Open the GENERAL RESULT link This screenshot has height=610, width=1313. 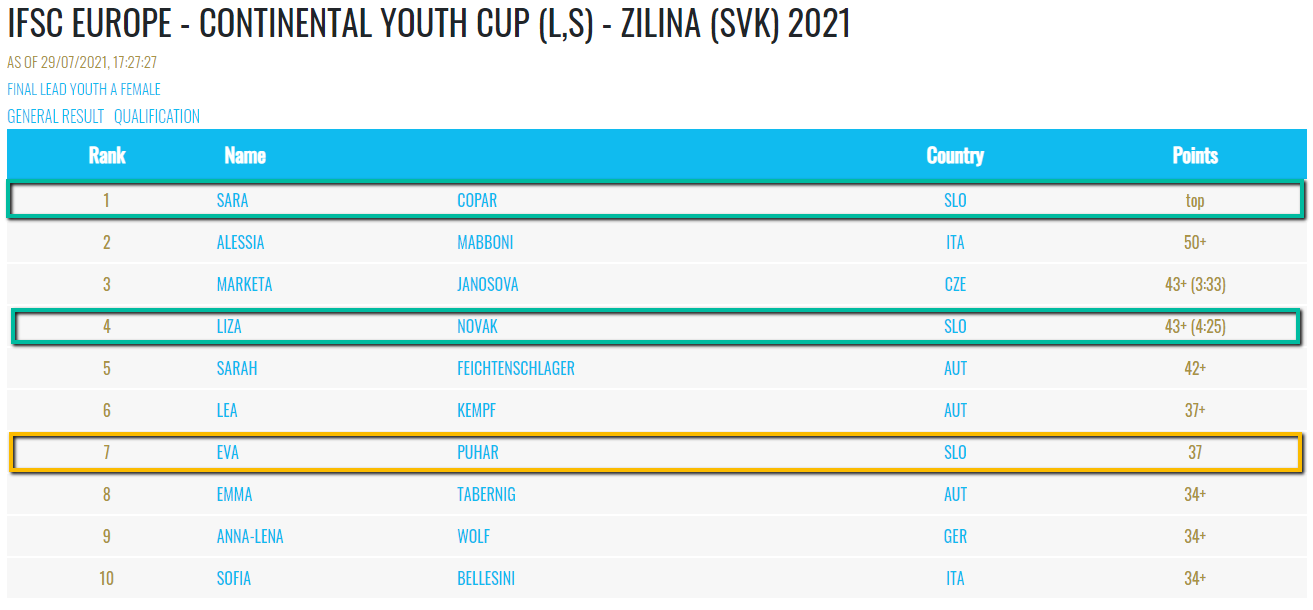(x=55, y=116)
